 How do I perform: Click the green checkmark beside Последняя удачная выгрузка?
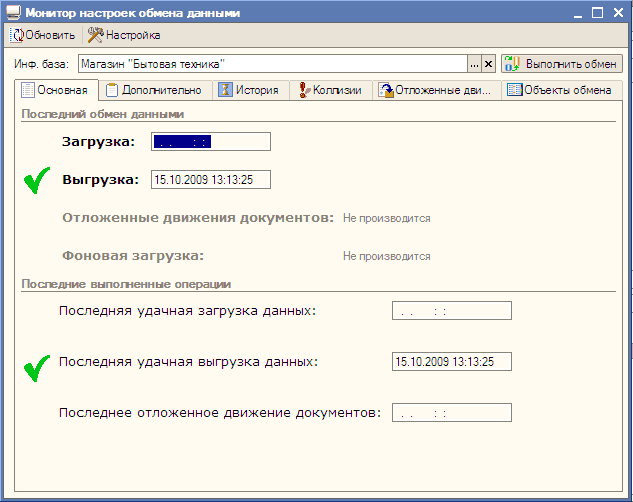pos(38,367)
